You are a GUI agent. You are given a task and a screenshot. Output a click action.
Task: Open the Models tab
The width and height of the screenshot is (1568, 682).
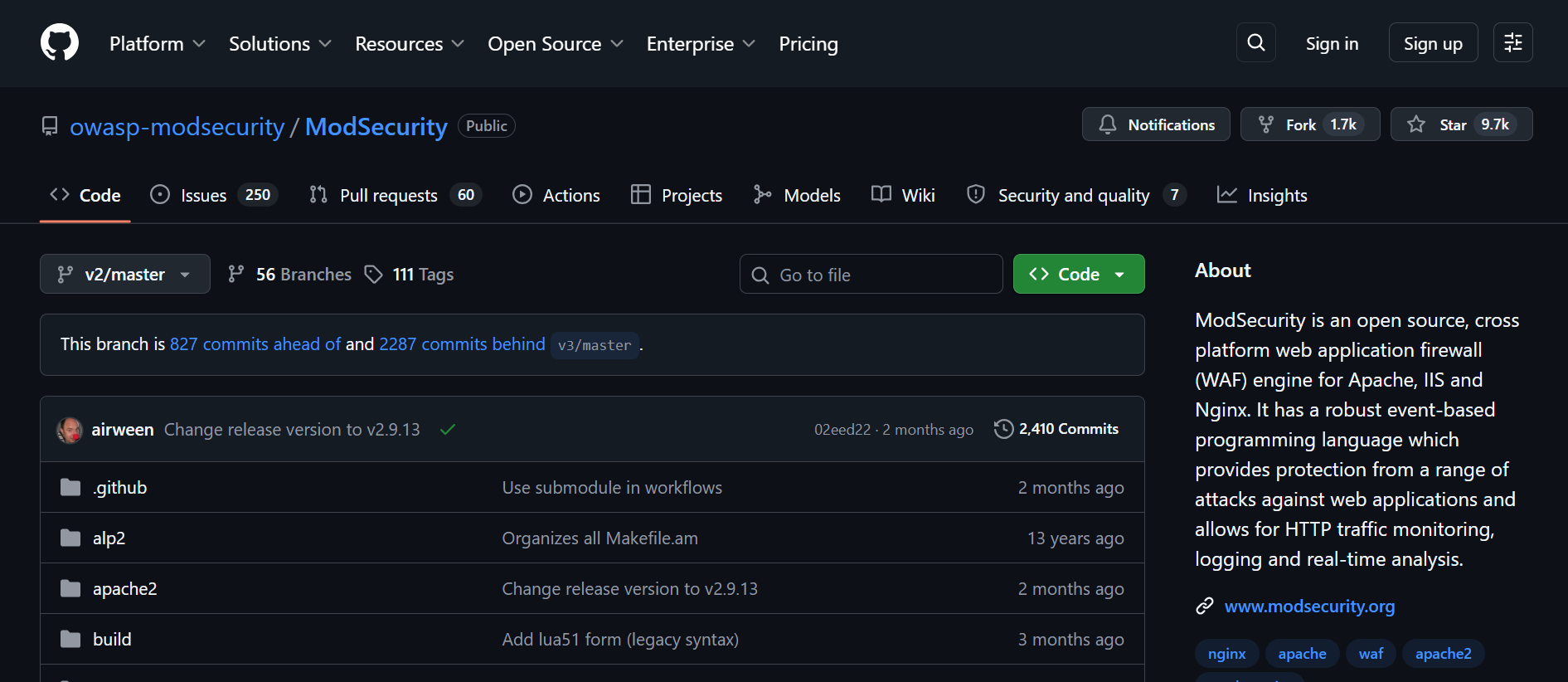pyautogui.click(x=797, y=195)
